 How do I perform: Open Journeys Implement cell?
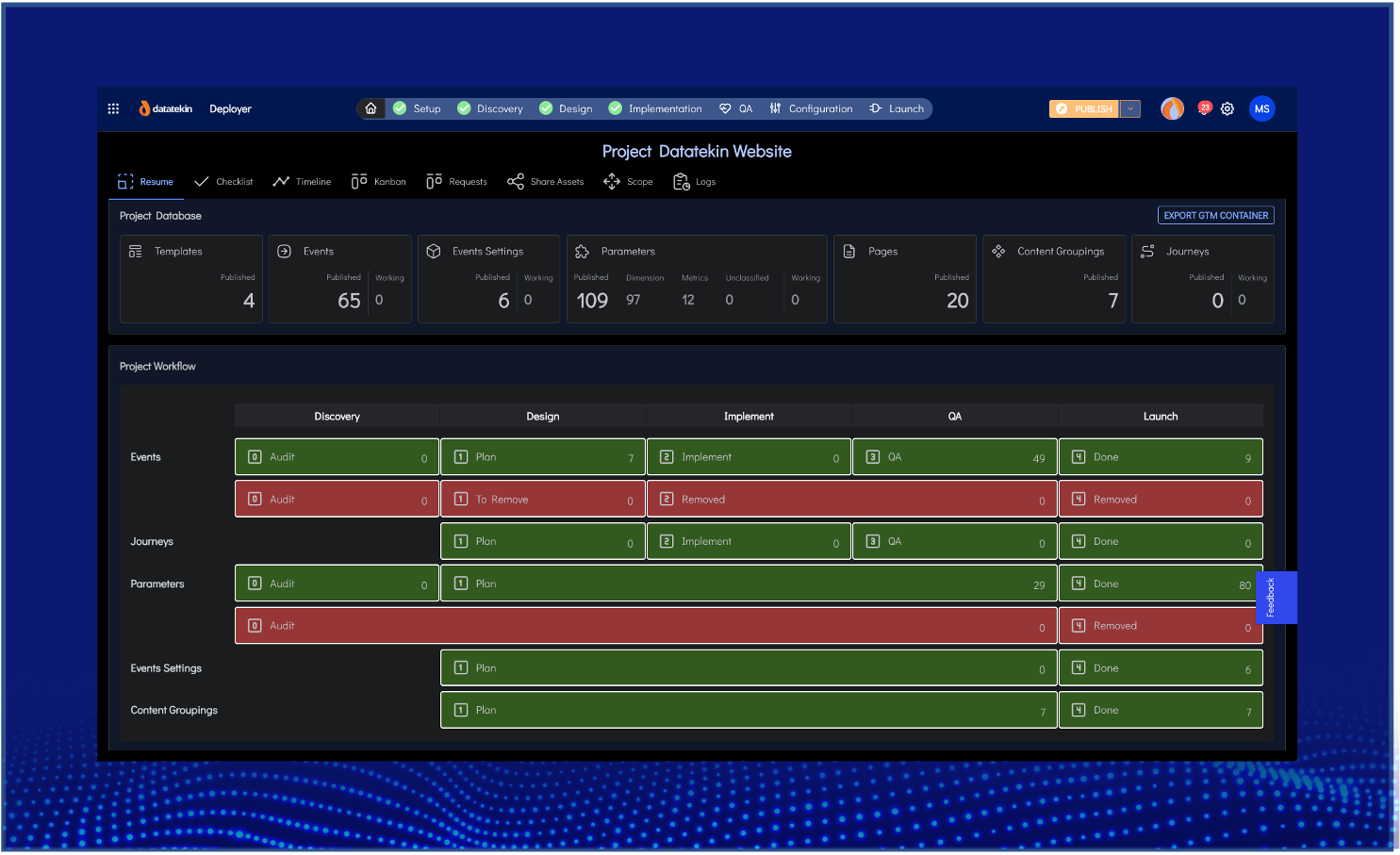(749, 541)
